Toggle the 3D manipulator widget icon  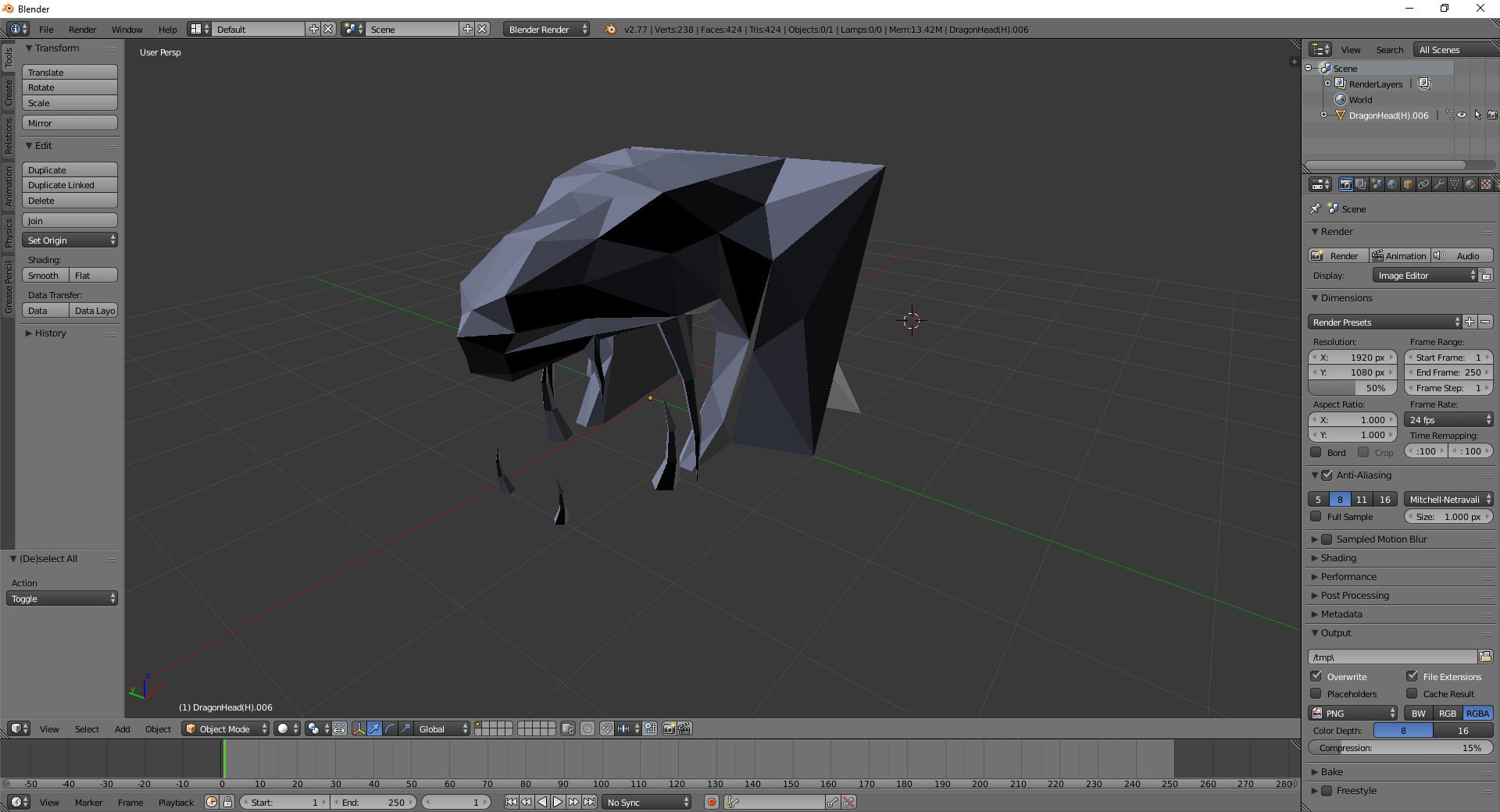click(359, 728)
